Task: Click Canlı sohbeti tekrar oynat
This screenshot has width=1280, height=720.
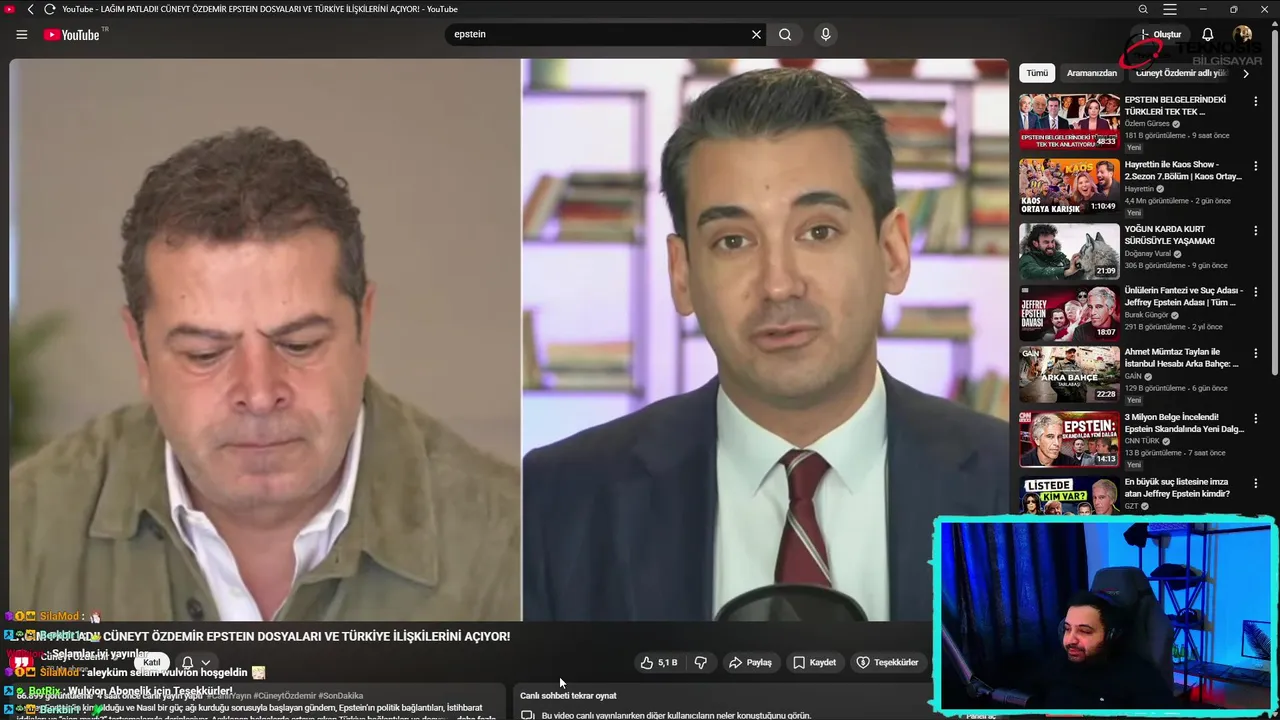Action: 568,695
